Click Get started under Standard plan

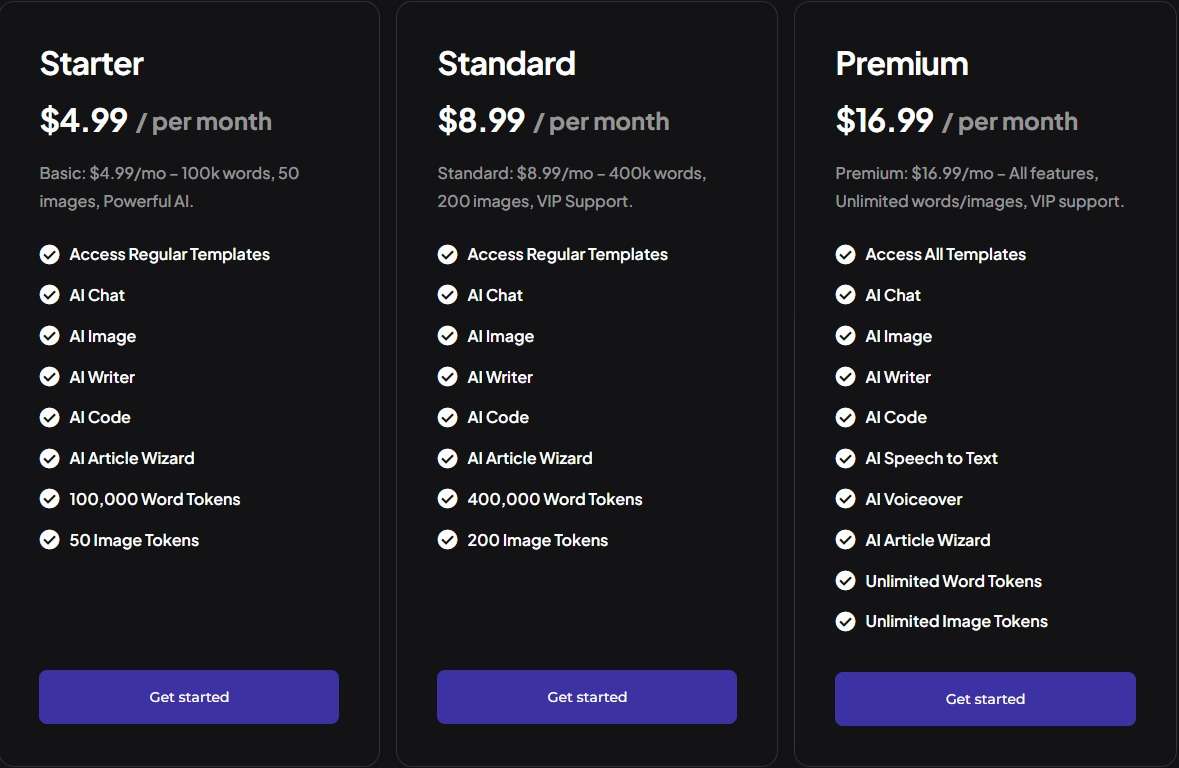coord(586,697)
